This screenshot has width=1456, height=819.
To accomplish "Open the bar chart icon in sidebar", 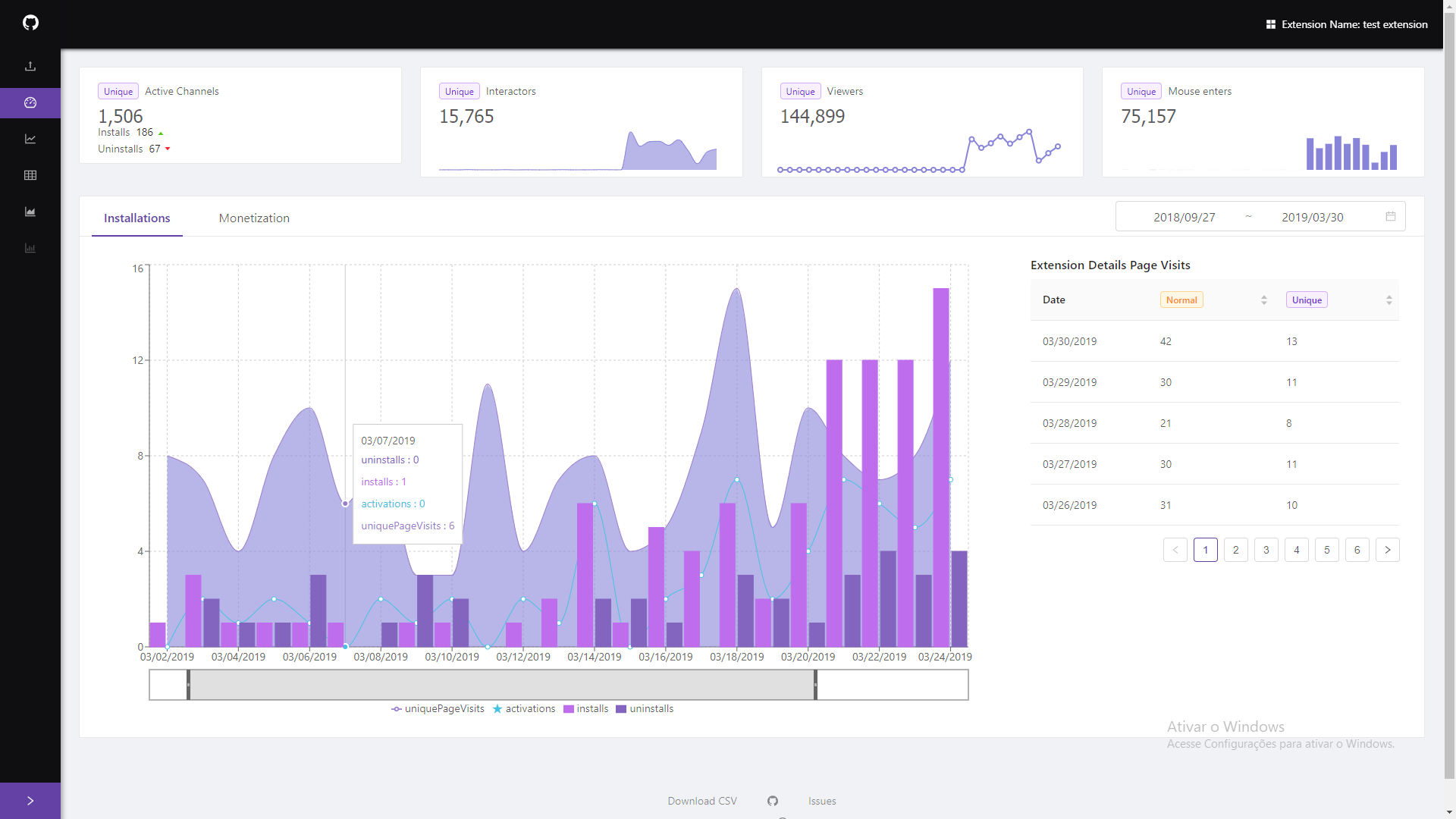I will 30,248.
